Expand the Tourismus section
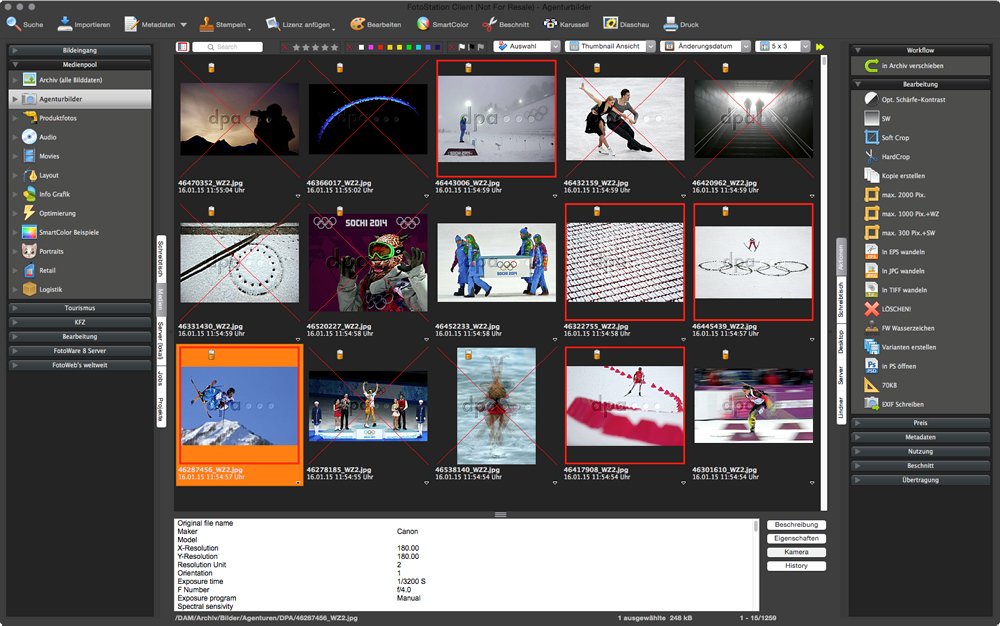The height and width of the screenshot is (626, 1000). (x=79, y=308)
